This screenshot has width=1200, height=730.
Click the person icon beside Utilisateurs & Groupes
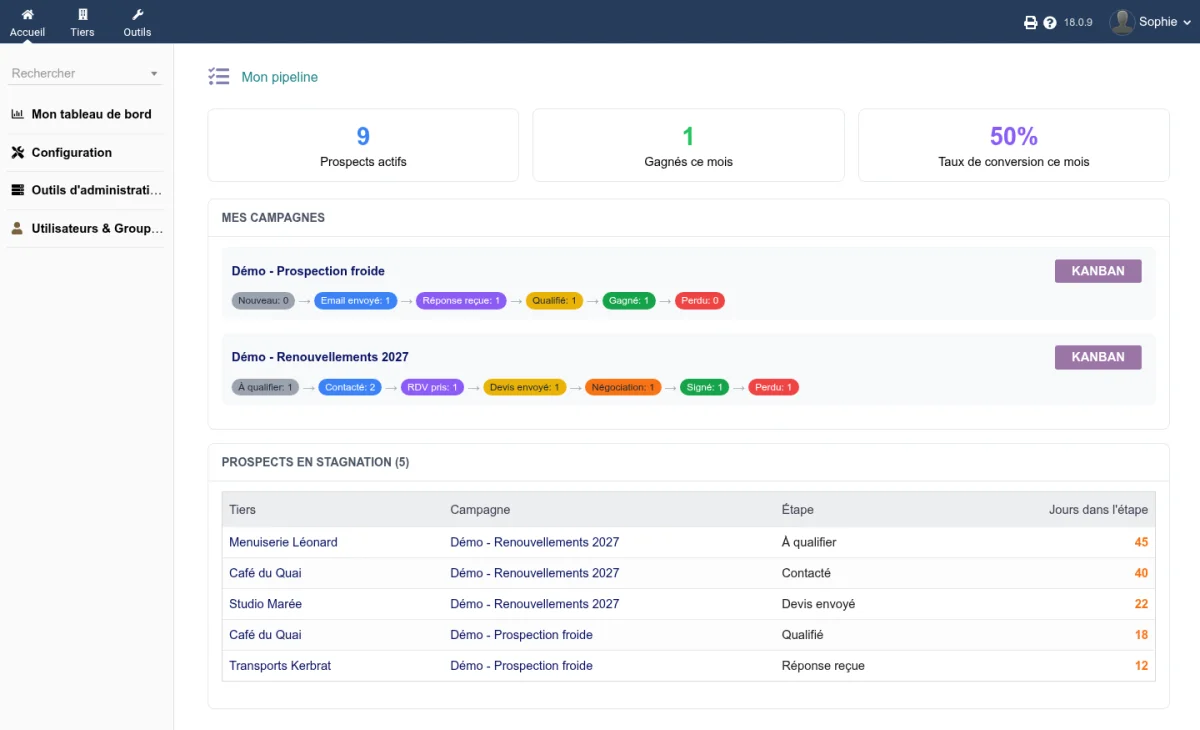click(17, 228)
